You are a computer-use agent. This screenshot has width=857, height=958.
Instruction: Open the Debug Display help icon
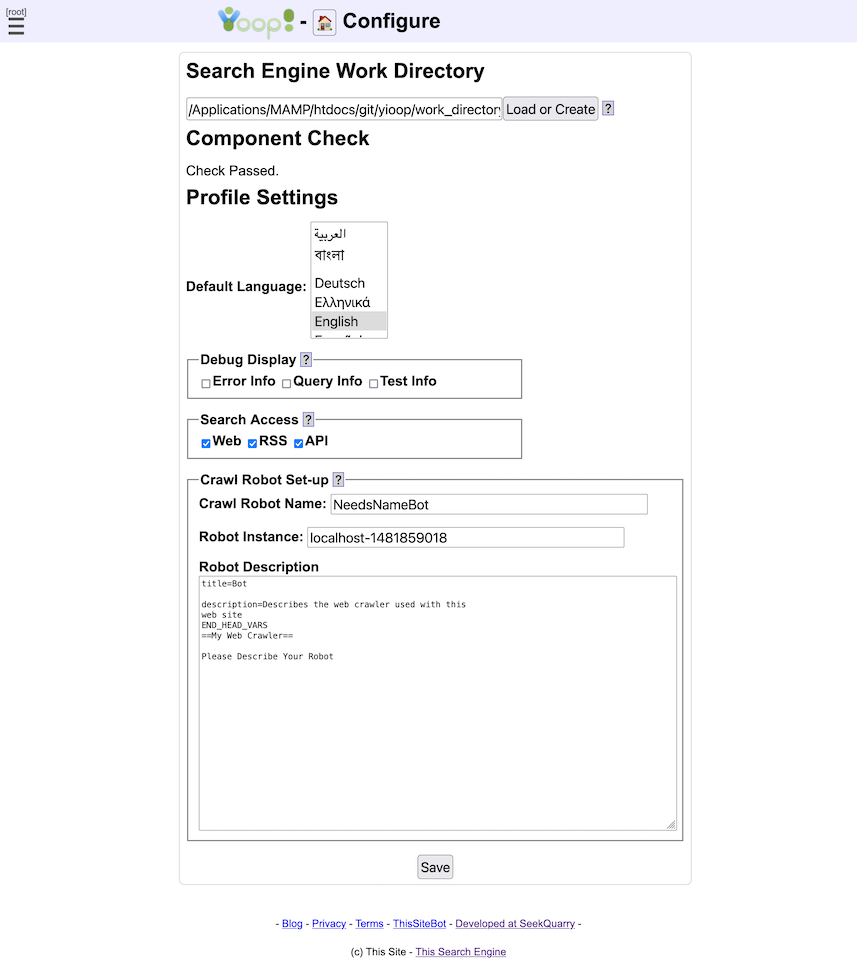coord(306,360)
